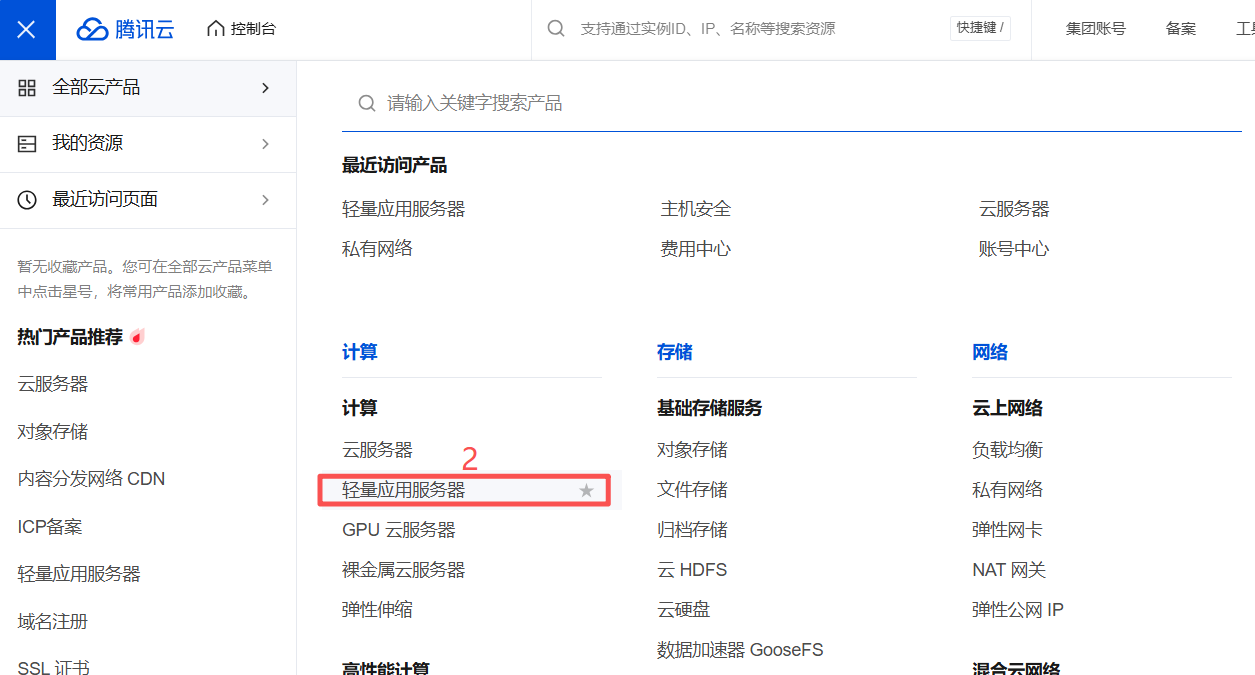
Task: Open 私有网络 under recently visited products
Action: (378, 249)
